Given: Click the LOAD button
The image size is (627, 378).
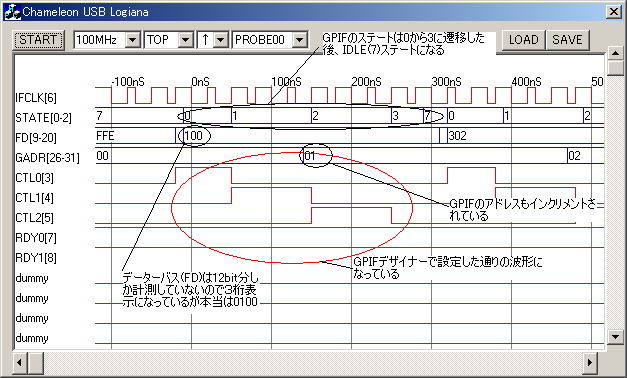Looking at the screenshot, I should coord(523,40).
